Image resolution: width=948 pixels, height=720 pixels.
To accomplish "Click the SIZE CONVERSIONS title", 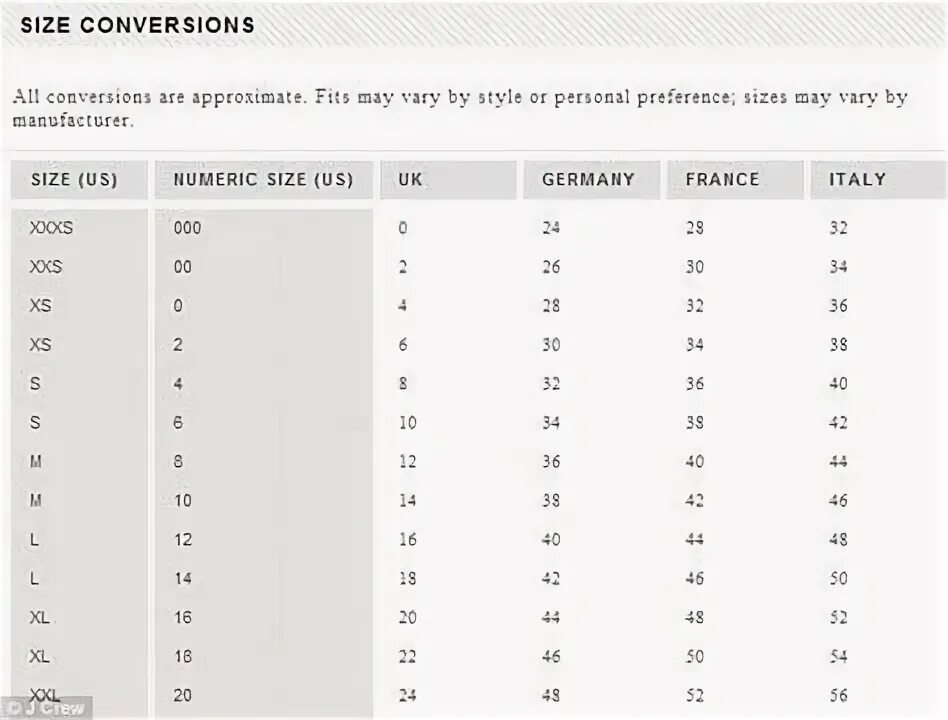I will [138, 25].
